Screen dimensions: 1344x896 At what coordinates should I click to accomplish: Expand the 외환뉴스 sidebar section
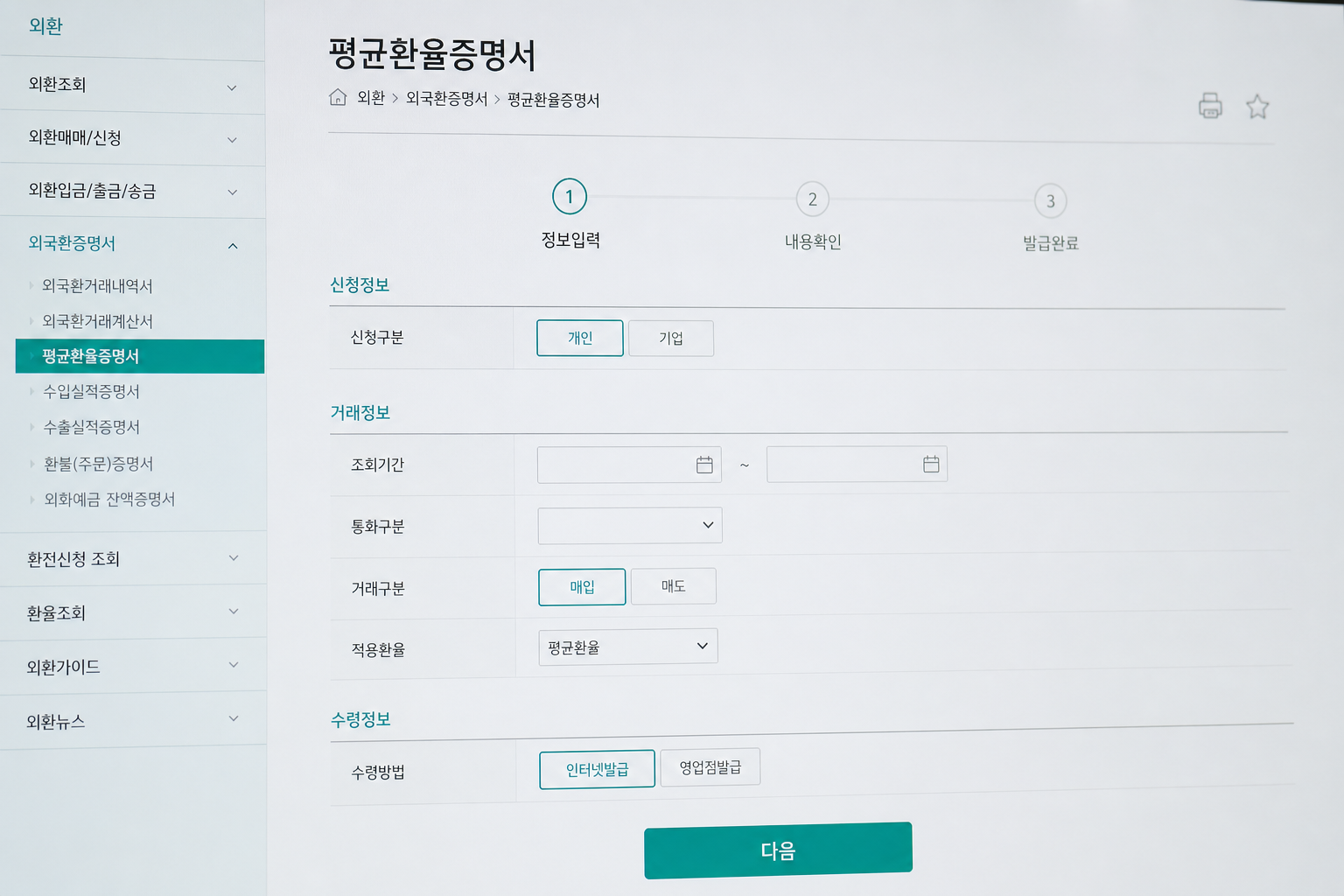(132, 721)
